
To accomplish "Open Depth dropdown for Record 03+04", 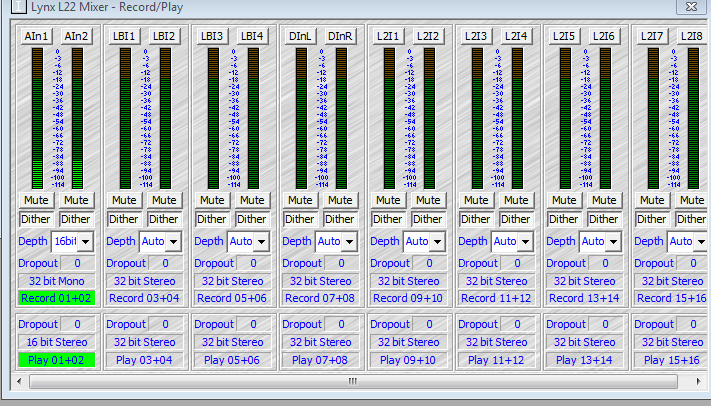I will (x=173, y=241).
